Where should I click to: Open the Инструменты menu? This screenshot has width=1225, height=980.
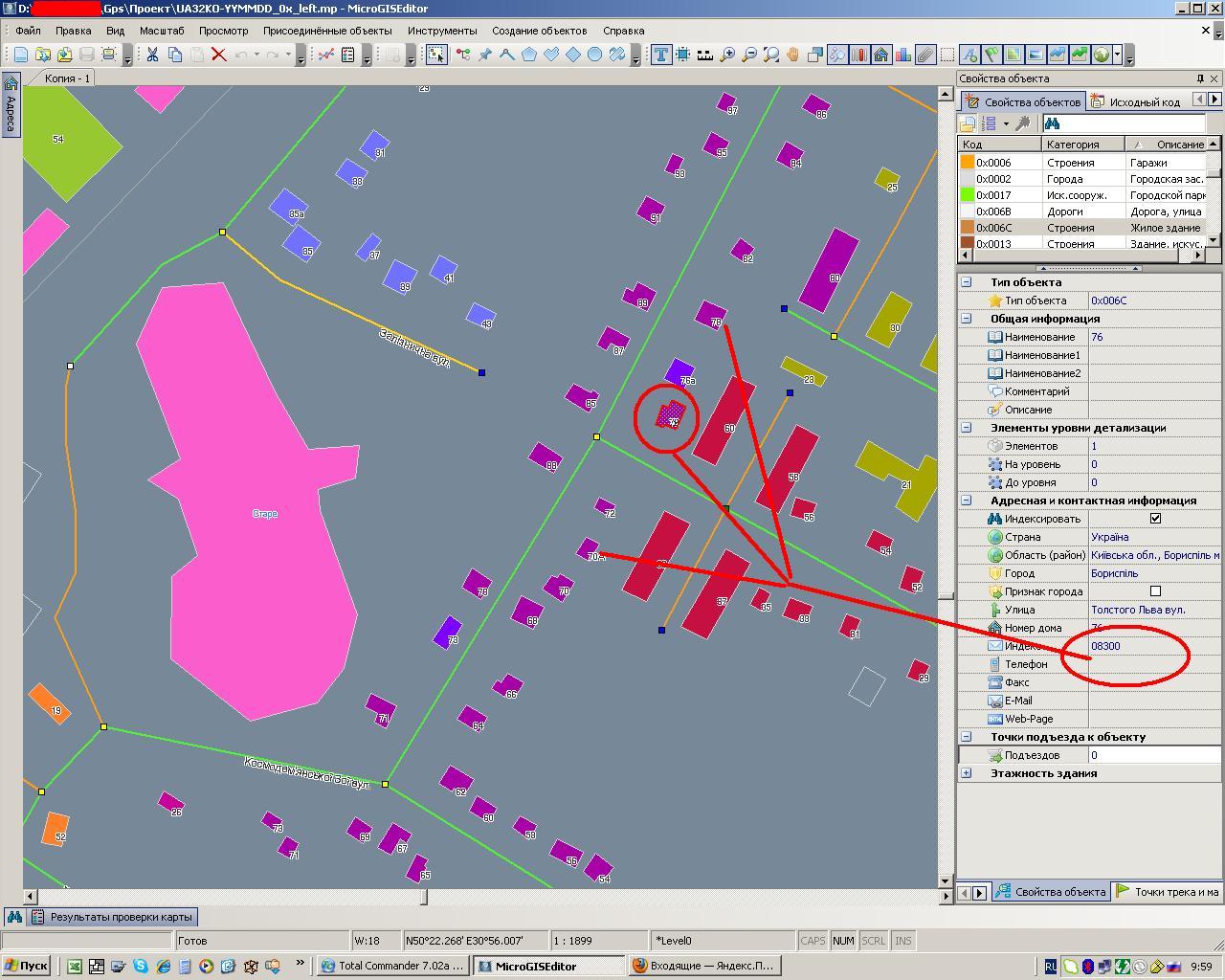(x=442, y=31)
